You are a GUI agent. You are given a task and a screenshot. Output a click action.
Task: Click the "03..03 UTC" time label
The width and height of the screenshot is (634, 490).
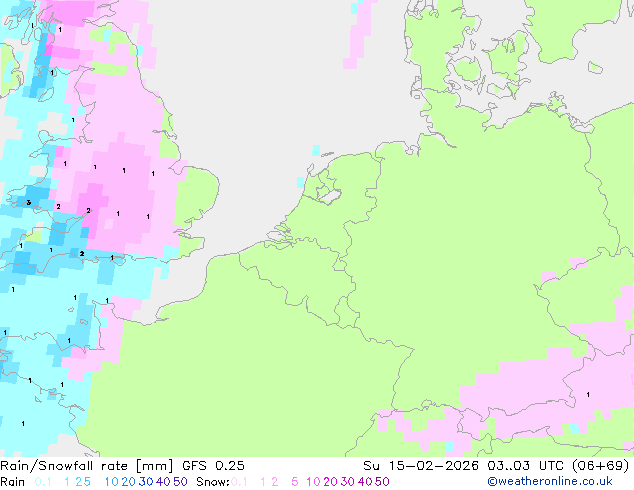525,466
